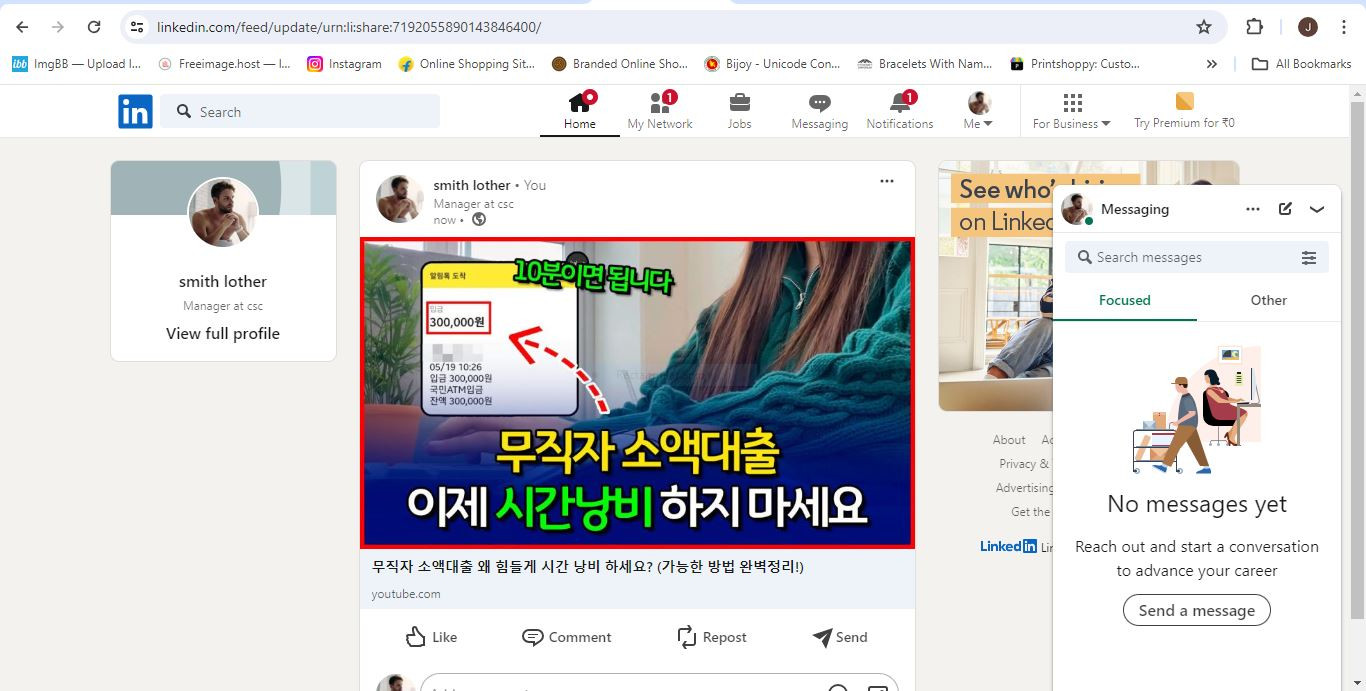
Task: Send the post via message
Action: pos(839,637)
